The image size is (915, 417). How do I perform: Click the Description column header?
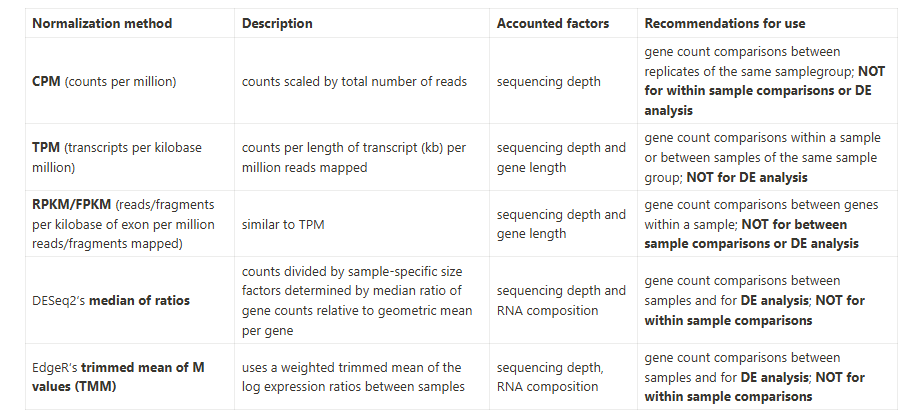tap(277, 23)
